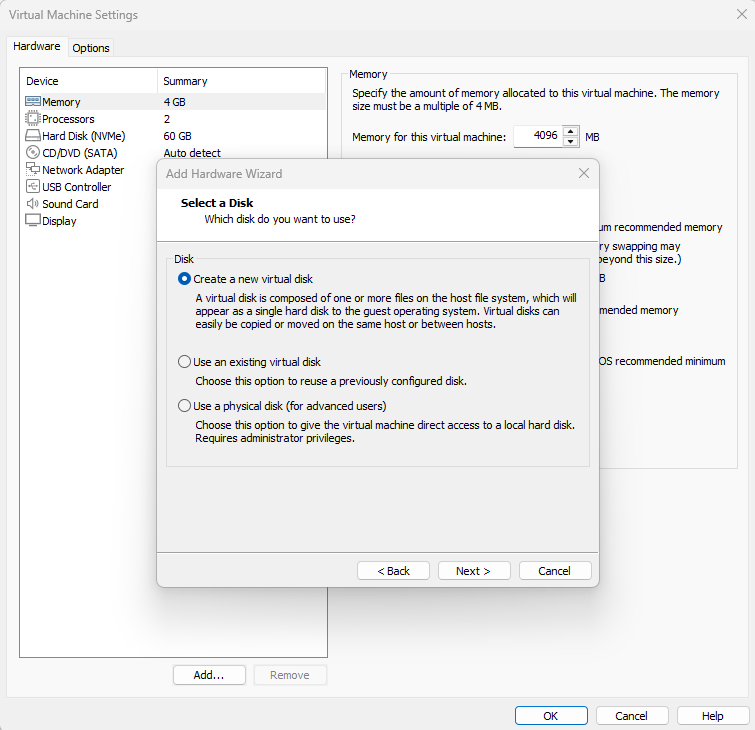The width and height of the screenshot is (755, 730).
Task: Click Cancel in Virtual Machine Settings
Action: click(x=632, y=716)
